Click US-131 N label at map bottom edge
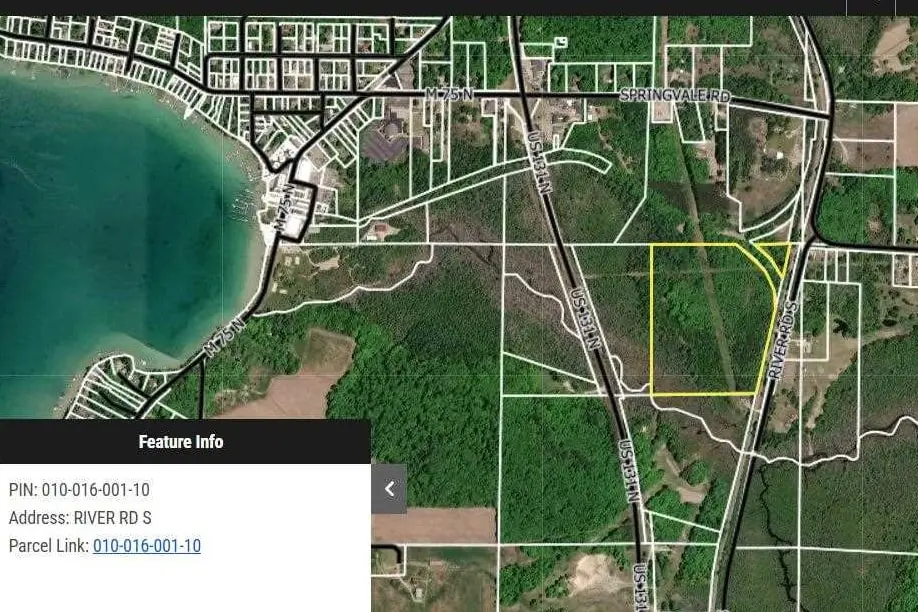The image size is (918, 612). point(639,588)
